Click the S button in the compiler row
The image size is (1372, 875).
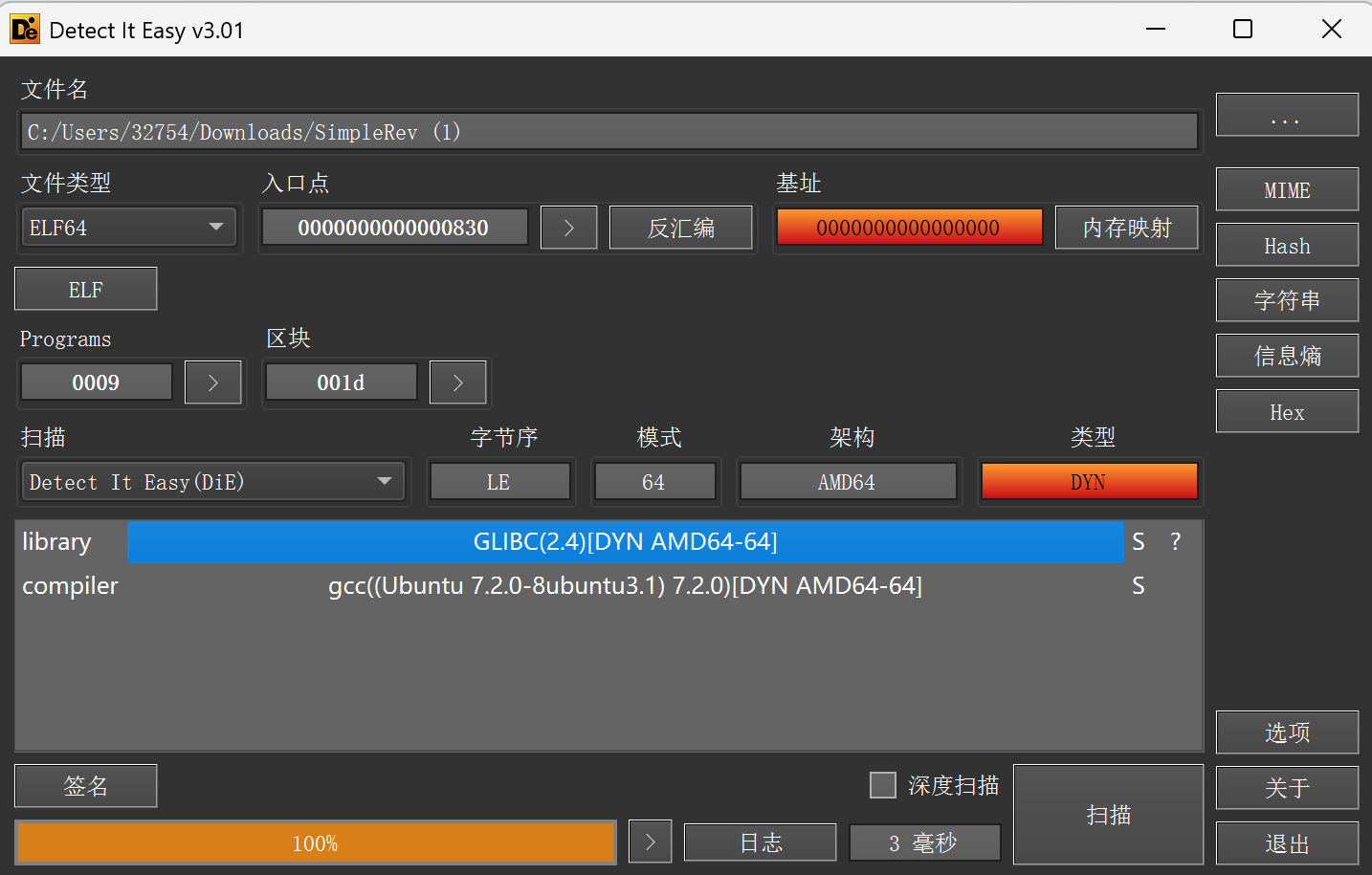click(1139, 586)
